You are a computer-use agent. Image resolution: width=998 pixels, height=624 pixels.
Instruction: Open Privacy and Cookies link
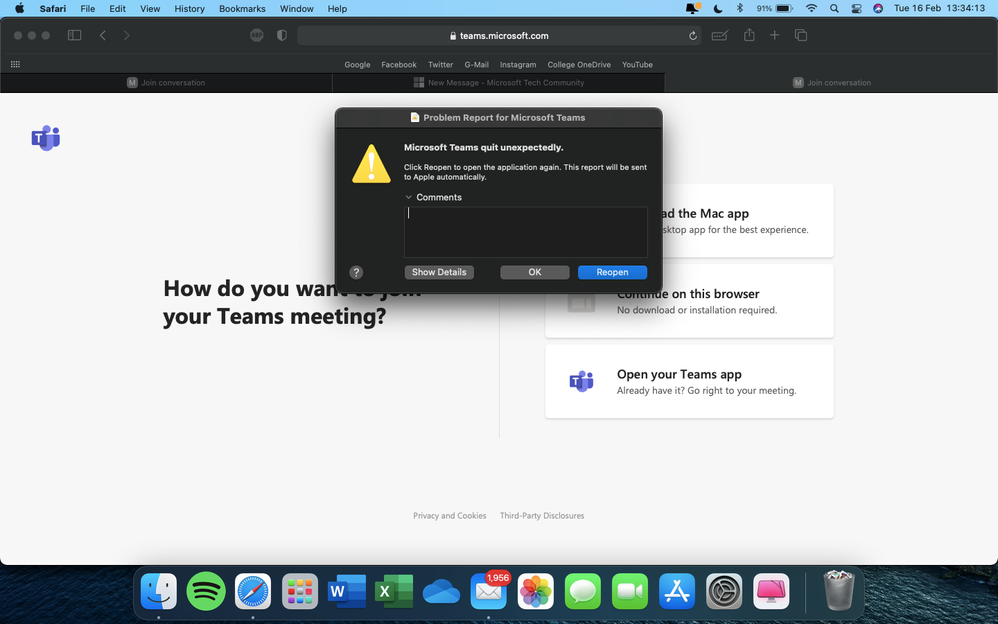(449, 516)
